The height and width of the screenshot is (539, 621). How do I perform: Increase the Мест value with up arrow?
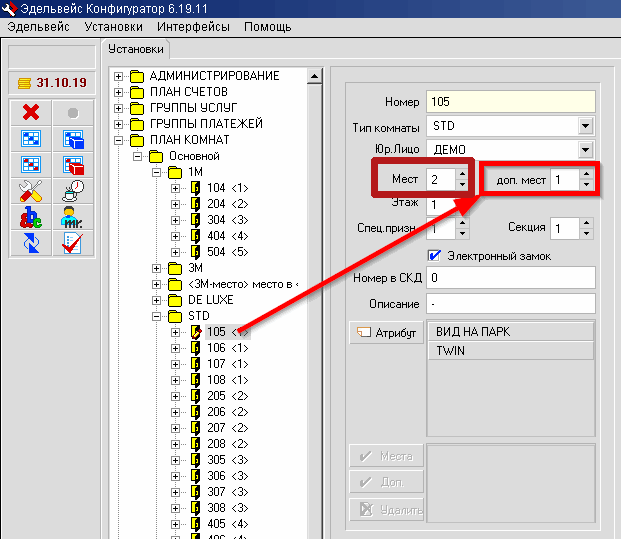(x=461, y=174)
